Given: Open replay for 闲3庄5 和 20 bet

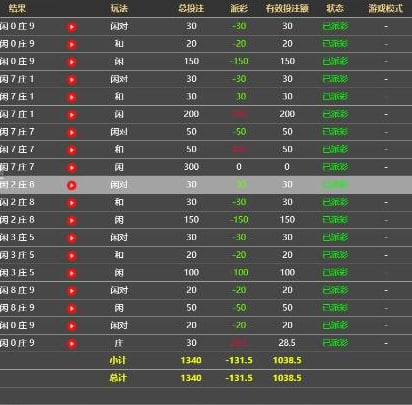Looking at the screenshot, I should 72,255.
